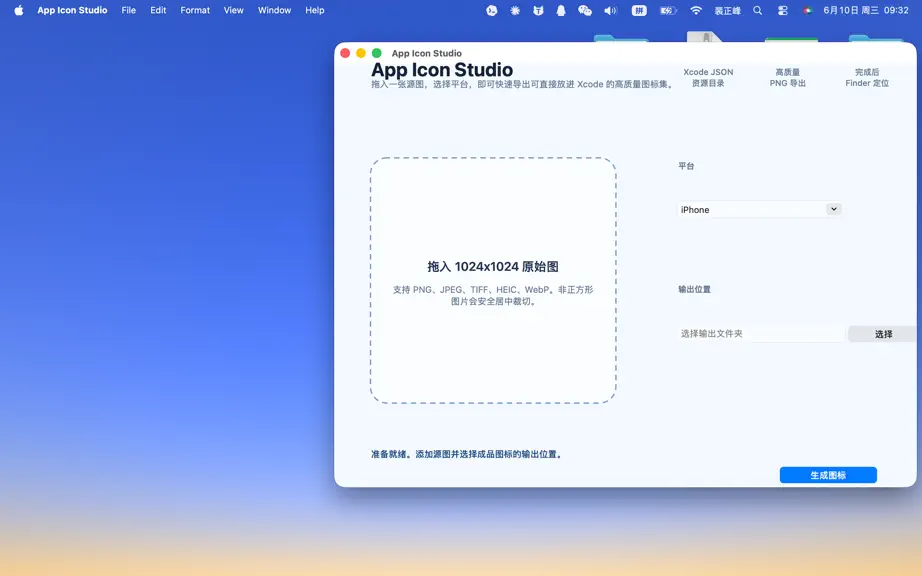Click the 高质量 PNG 导出 label

point(787,78)
